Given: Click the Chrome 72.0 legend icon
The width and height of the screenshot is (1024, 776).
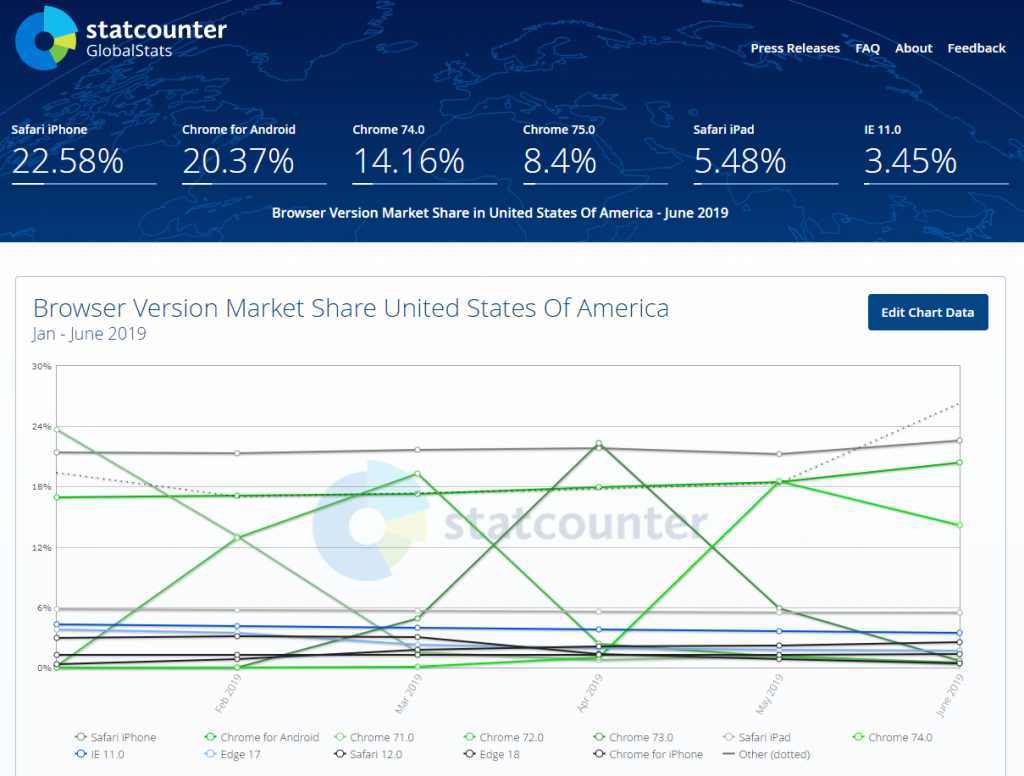Looking at the screenshot, I should coord(469,737).
